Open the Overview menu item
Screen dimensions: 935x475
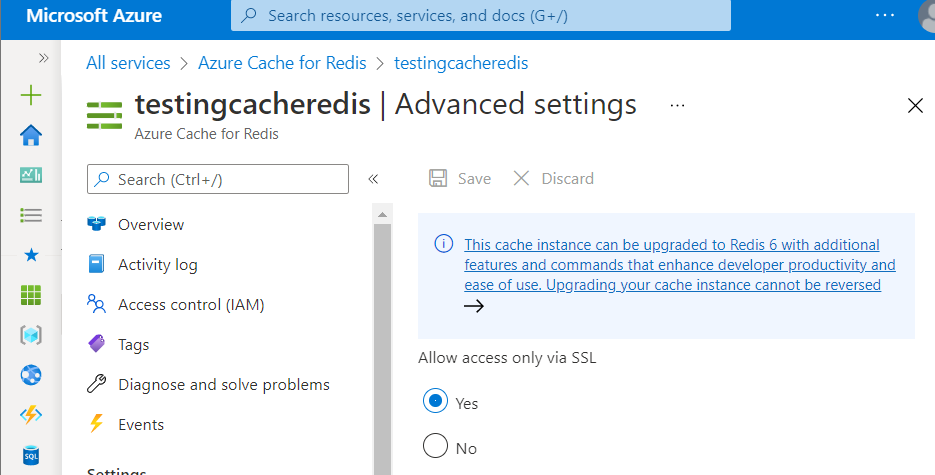click(151, 225)
